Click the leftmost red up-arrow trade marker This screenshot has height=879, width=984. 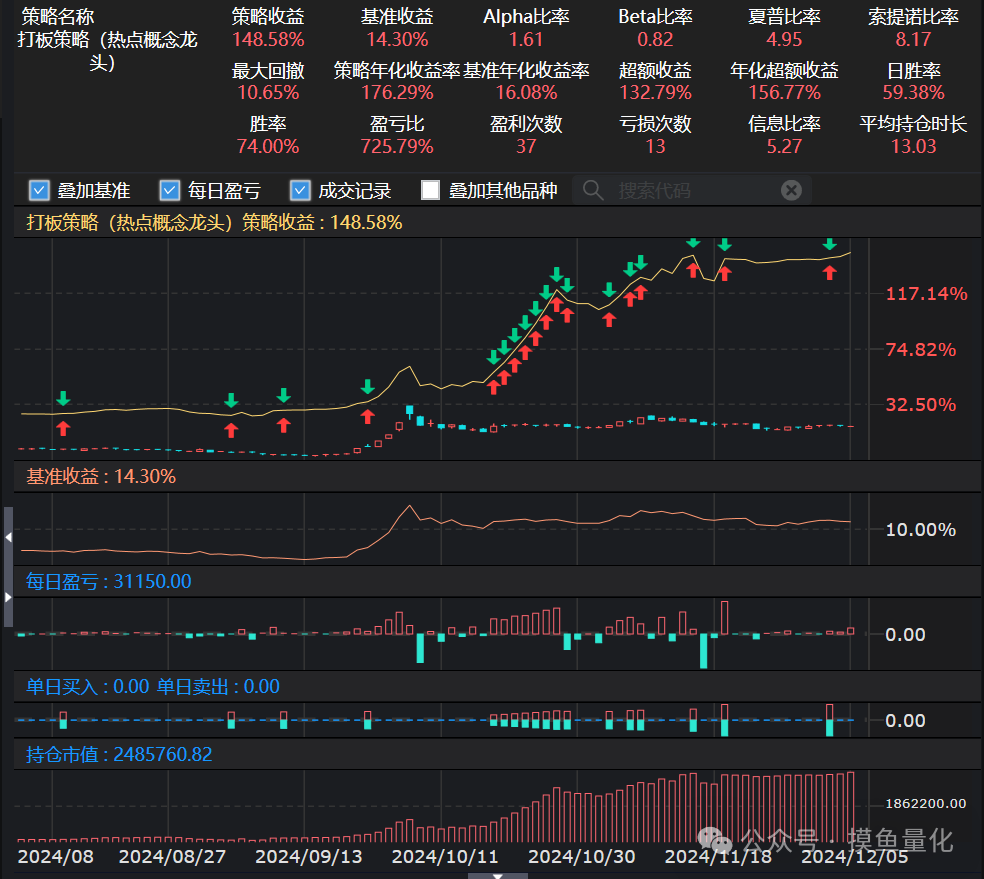[x=64, y=428]
